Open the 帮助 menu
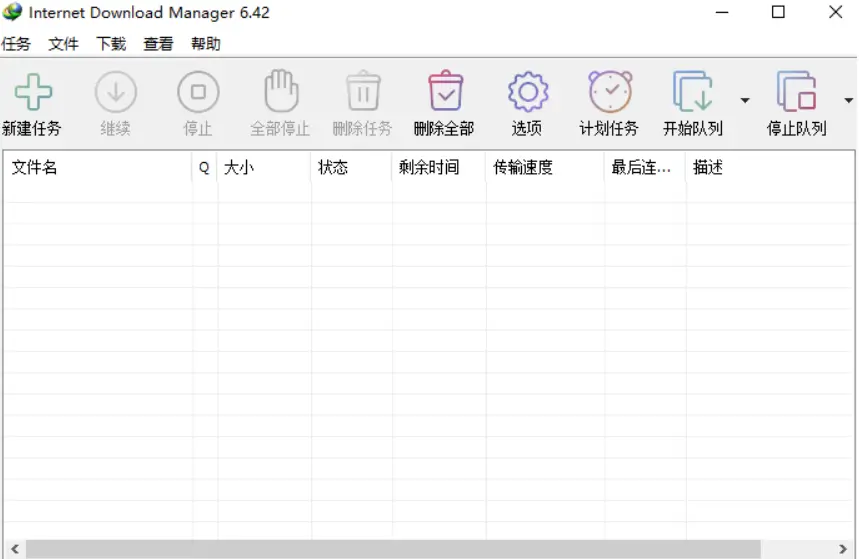The width and height of the screenshot is (859, 559). tap(206, 44)
